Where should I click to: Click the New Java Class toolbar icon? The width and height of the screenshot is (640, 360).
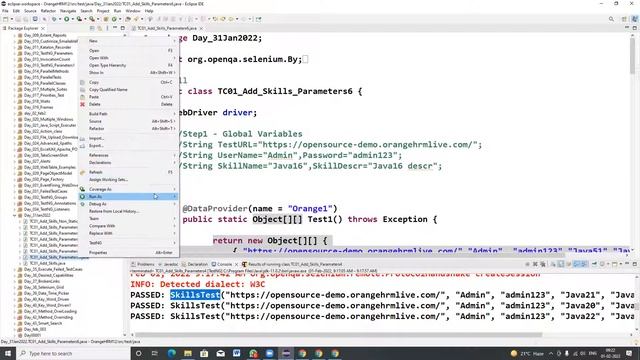pyautogui.click(x=114, y=19)
